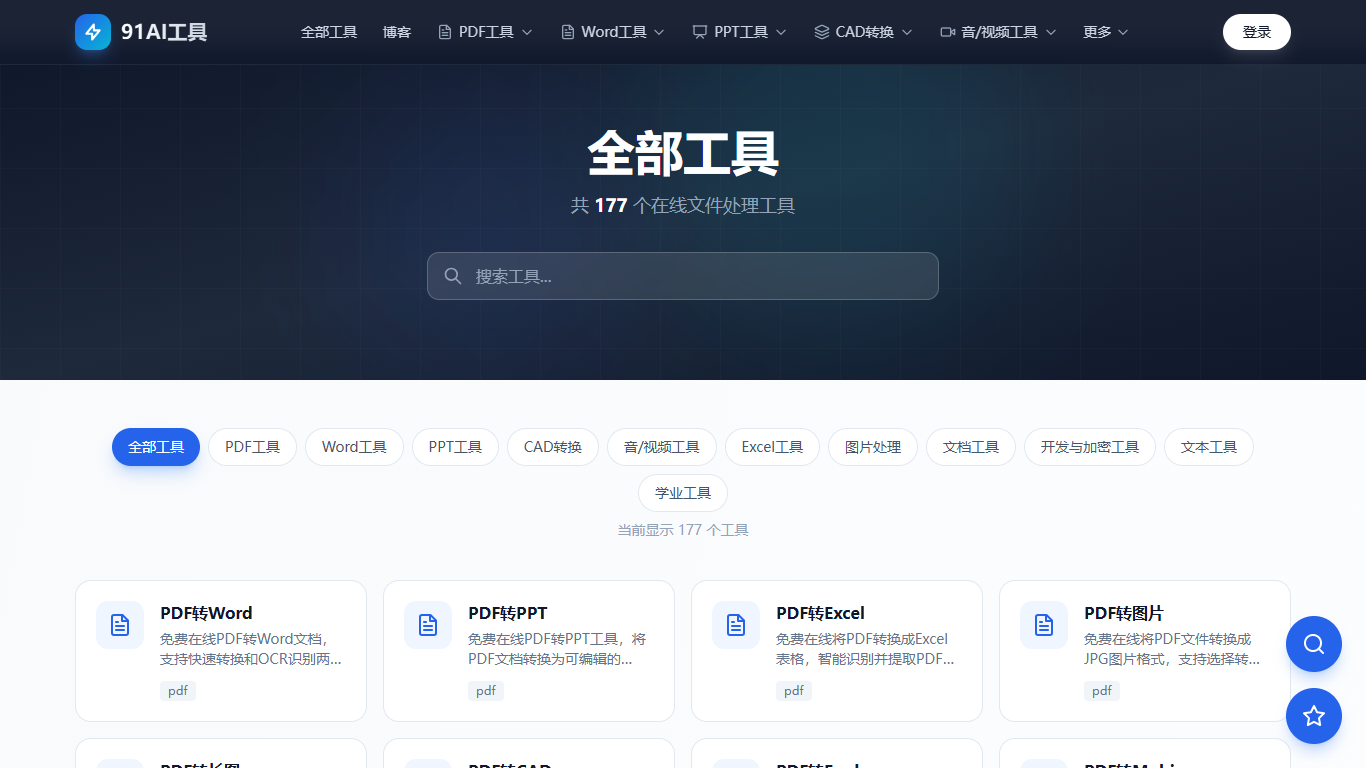Click the PDF转Excel card description text
Image resolution: width=1366 pixels, height=768 pixels.
click(x=866, y=649)
